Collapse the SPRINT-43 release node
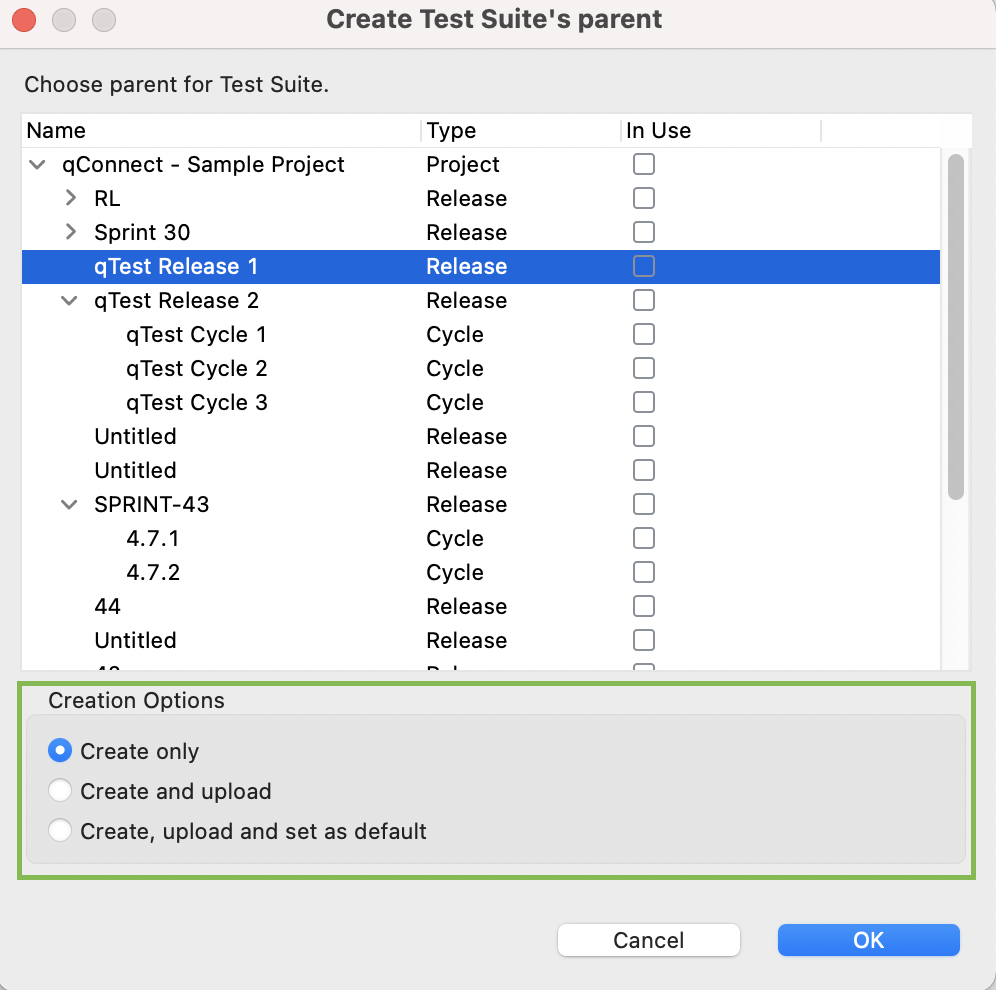This screenshot has height=990, width=996. tap(70, 505)
